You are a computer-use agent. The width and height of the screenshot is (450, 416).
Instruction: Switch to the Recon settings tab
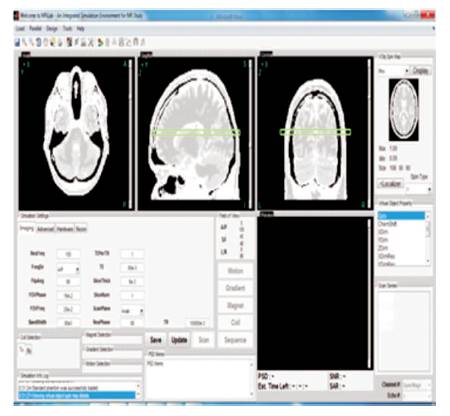[81, 229]
